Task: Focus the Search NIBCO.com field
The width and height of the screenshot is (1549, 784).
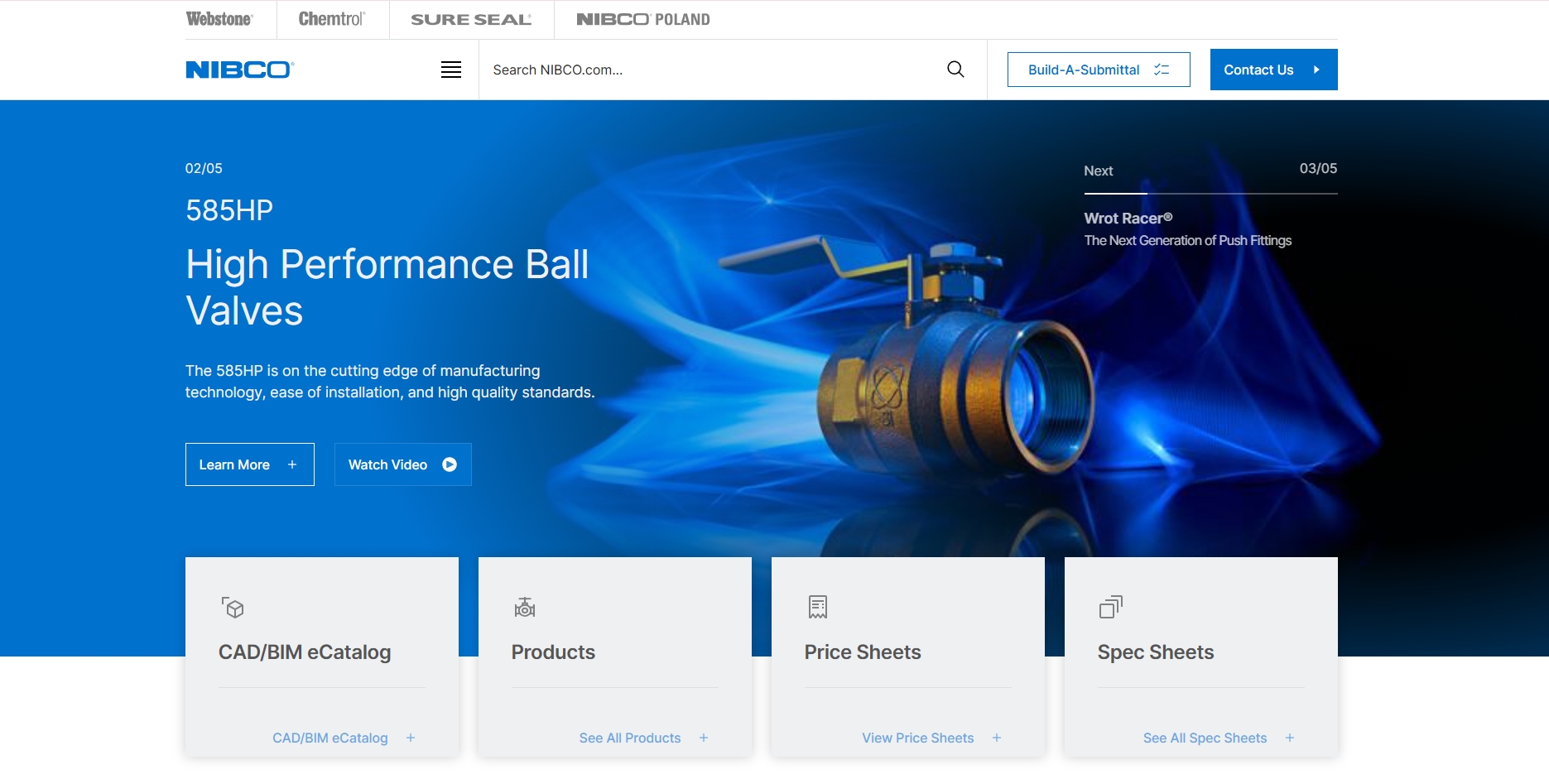Action: click(x=712, y=70)
